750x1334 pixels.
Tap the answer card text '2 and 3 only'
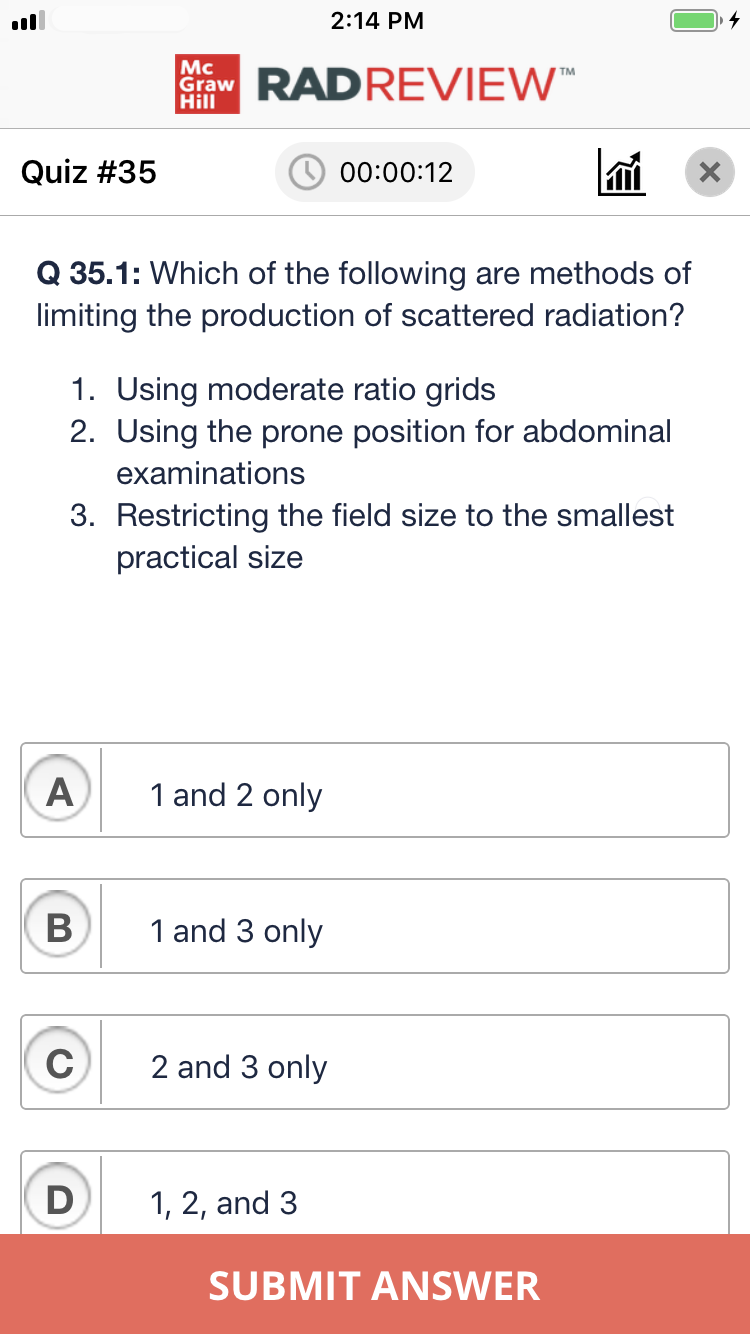click(237, 1066)
